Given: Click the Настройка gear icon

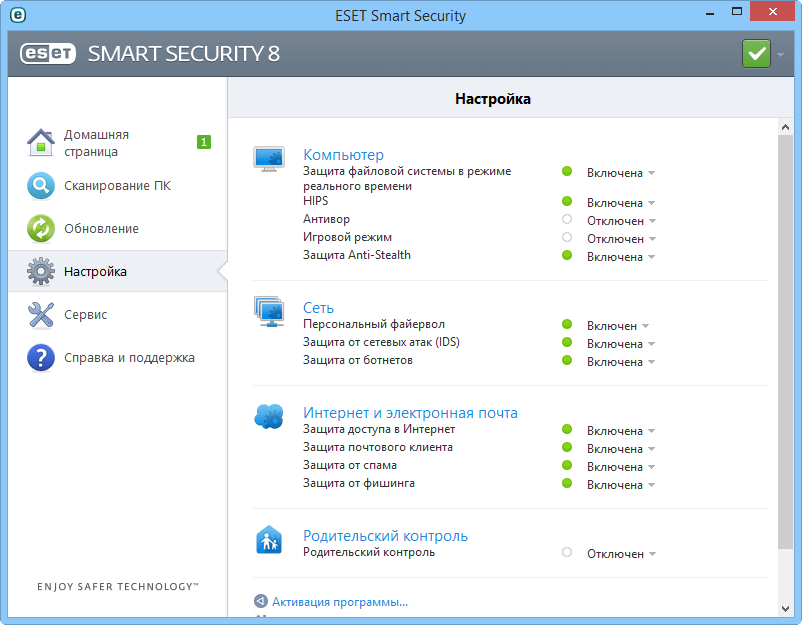Looking at the screenshot, I should click(x=40, y=271).
